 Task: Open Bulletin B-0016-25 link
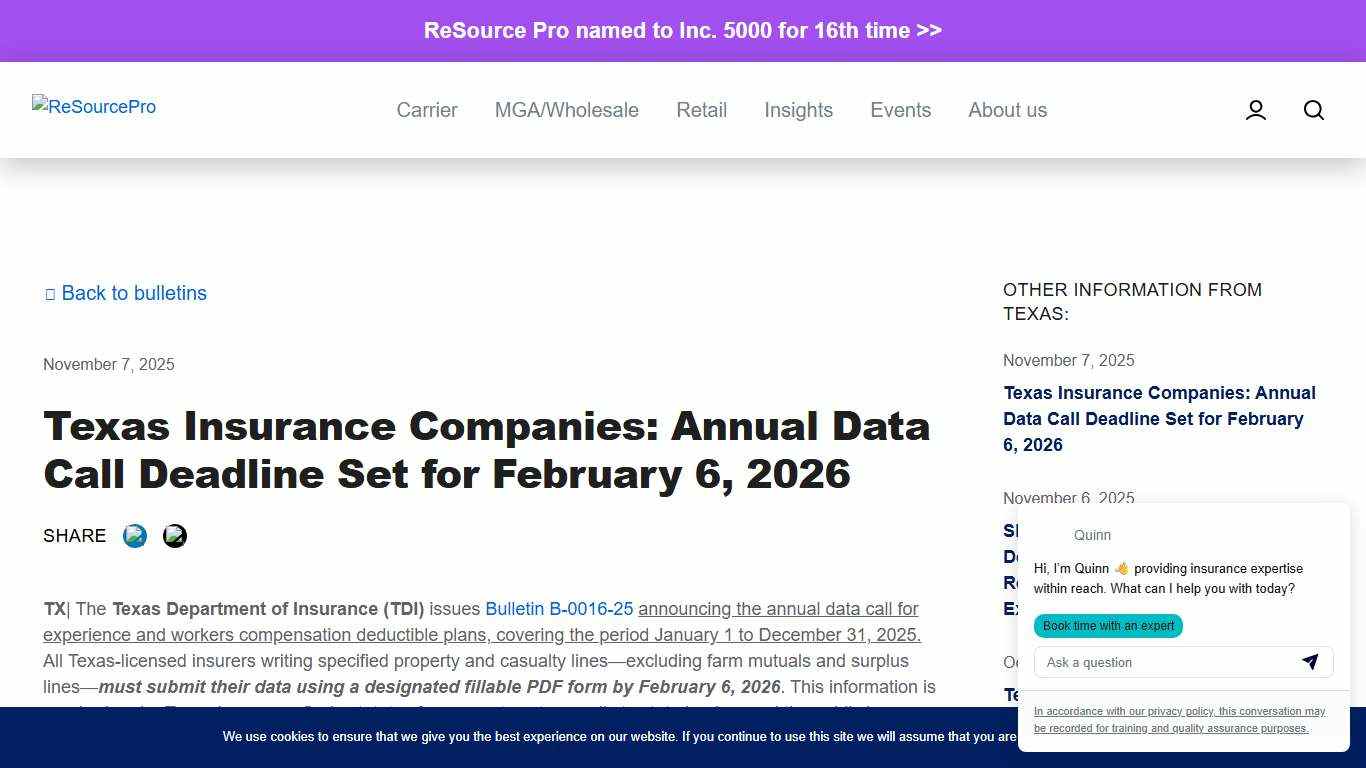(x=559, y=609)
